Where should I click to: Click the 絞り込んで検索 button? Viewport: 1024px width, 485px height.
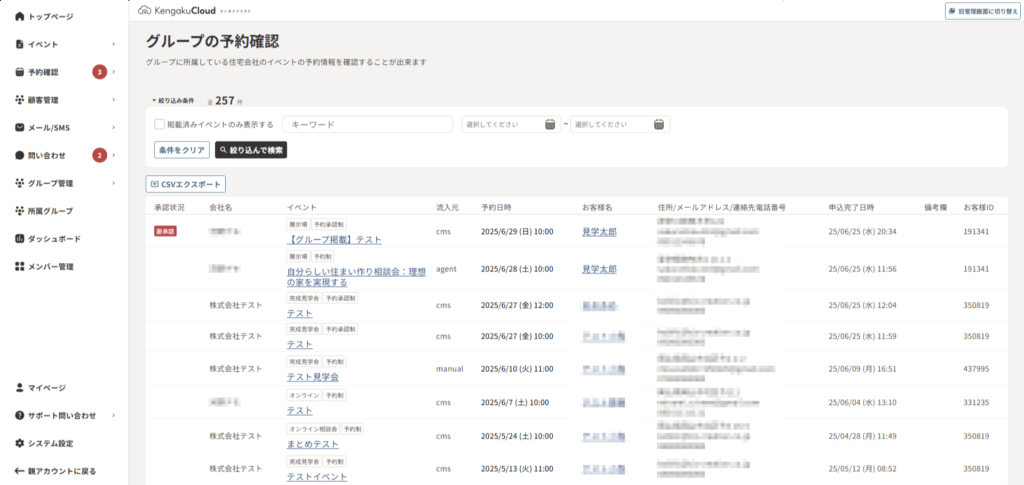pyautogui.click(x=251, y=150)
